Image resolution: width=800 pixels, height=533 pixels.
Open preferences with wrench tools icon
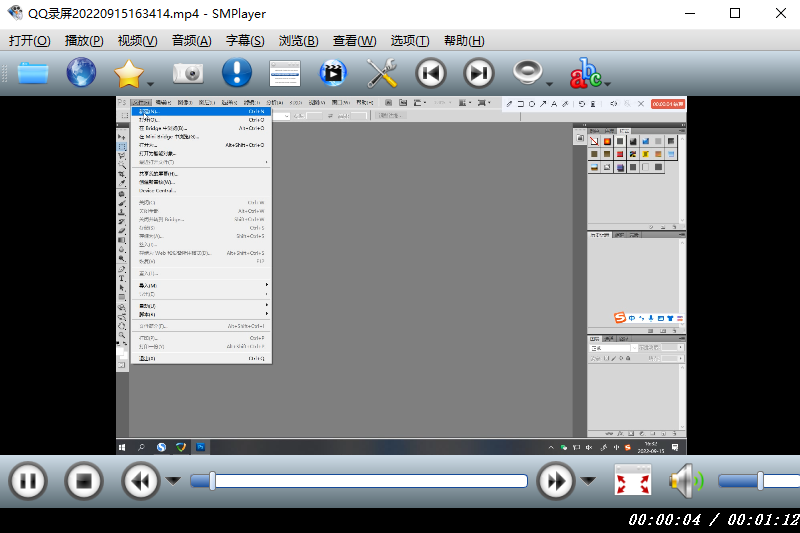point(382,73)
